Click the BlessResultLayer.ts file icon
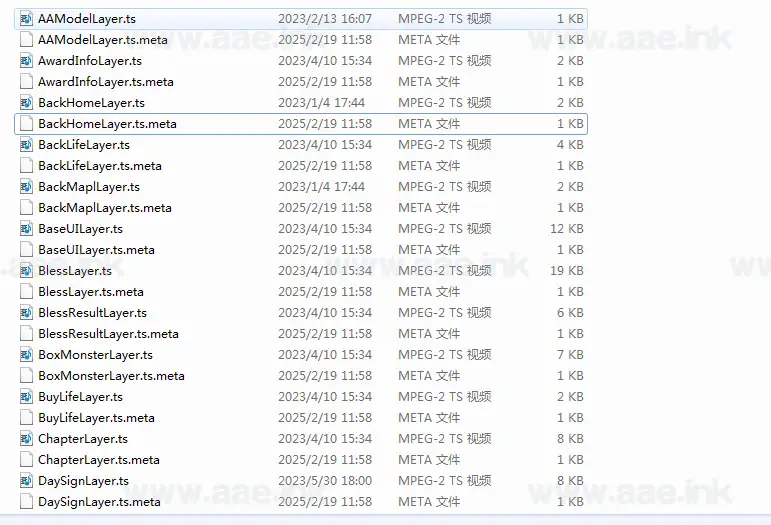Screen dimensions: 771x525 click(26, 313)
